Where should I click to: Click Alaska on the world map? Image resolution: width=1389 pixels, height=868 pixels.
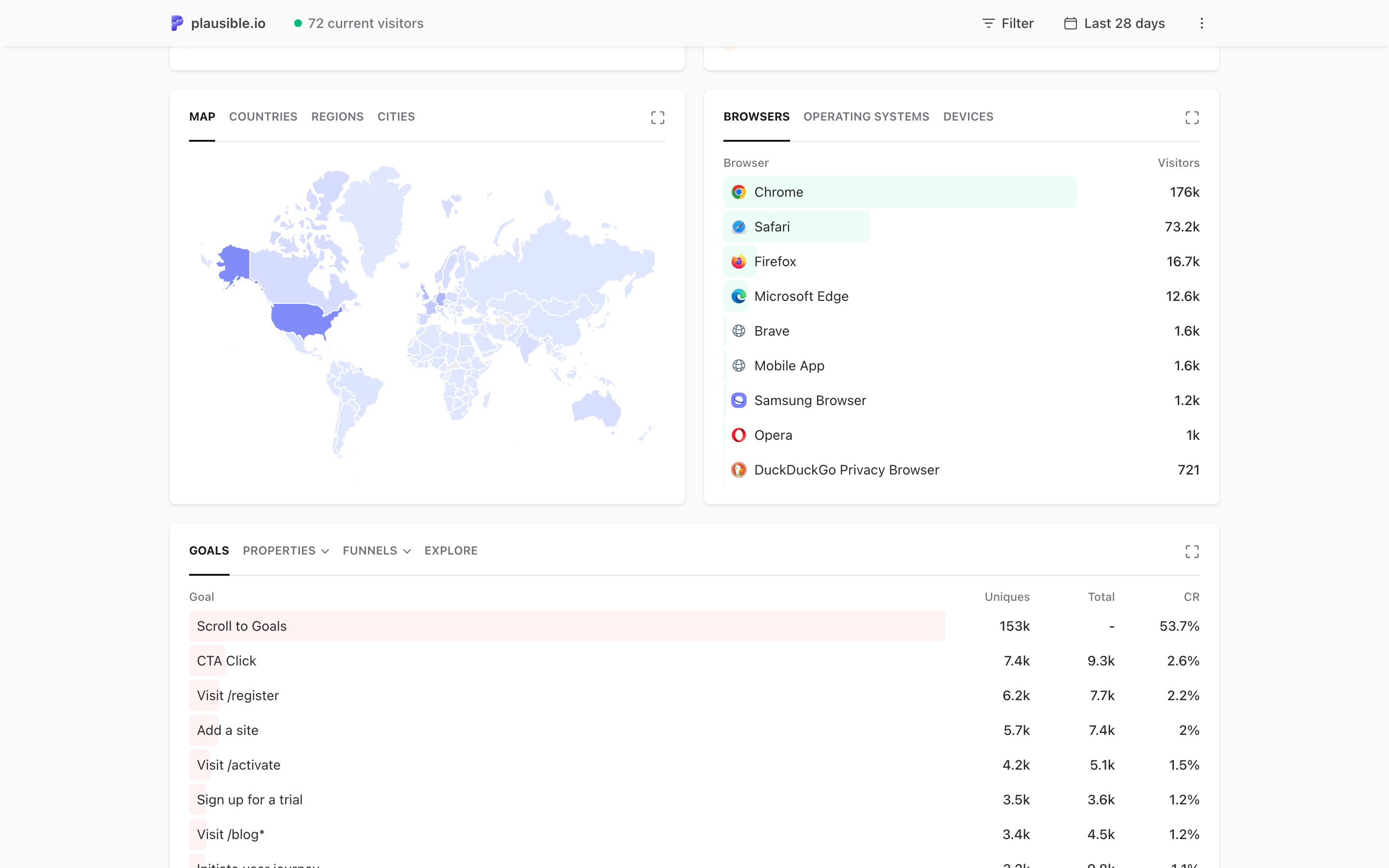[x=234, y=264]
